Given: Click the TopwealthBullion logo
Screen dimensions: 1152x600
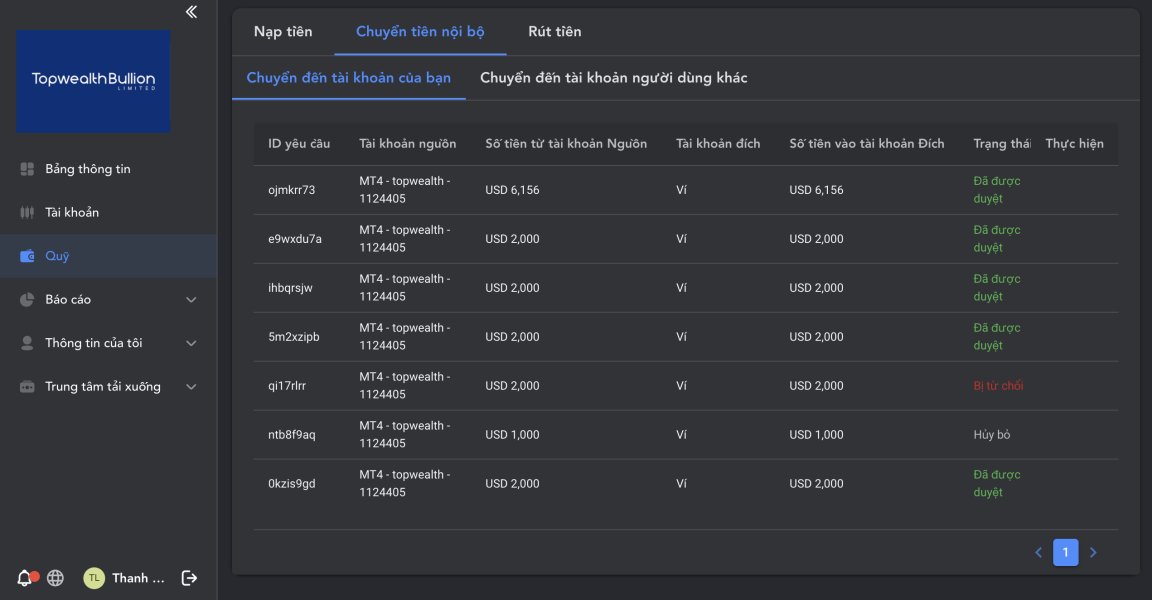Looking at the screenshot, I should click(93, 80).
